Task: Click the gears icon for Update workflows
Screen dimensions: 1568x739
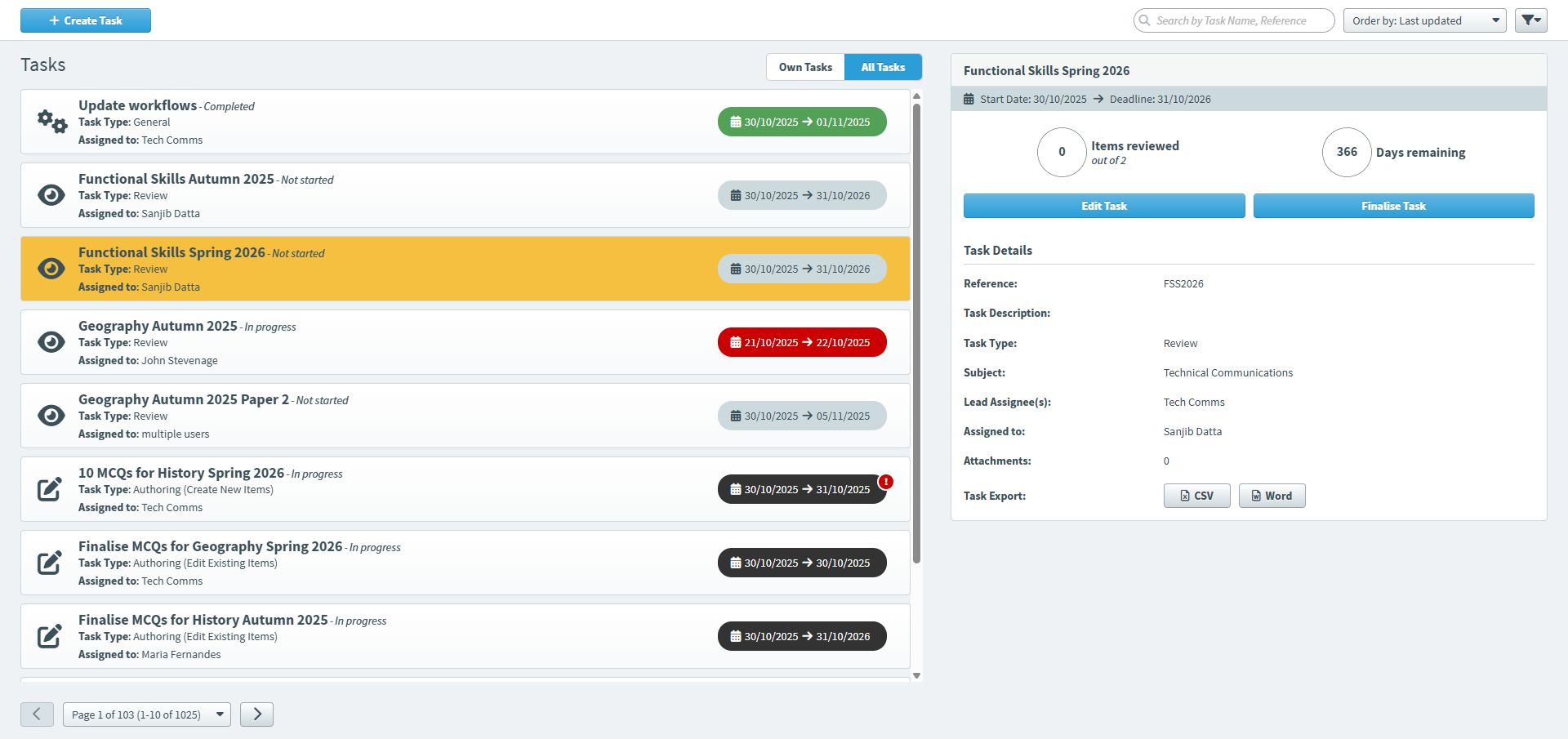Action: 51,122
